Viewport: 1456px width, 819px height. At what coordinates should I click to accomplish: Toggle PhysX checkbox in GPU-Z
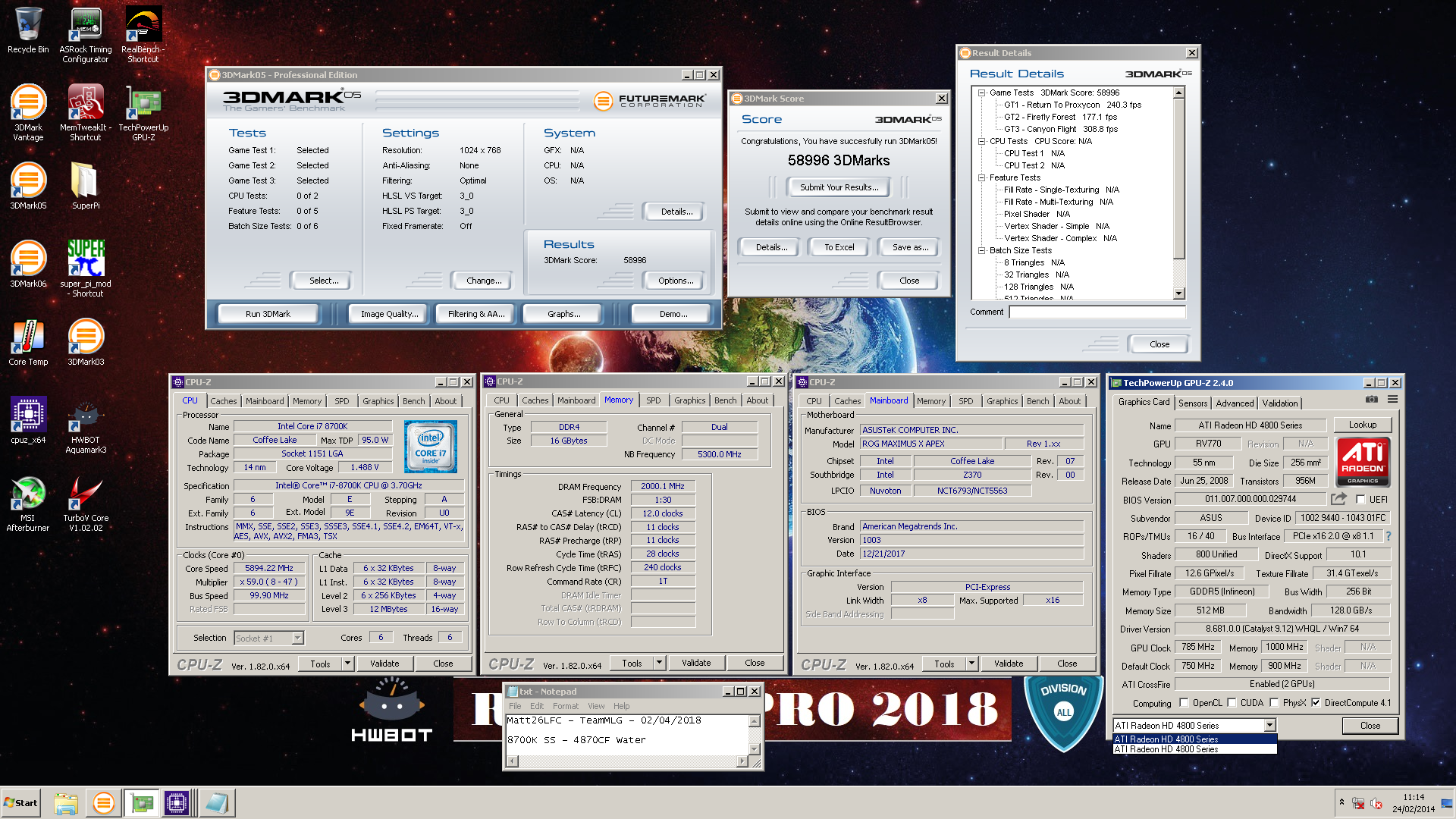(1274, 703)
